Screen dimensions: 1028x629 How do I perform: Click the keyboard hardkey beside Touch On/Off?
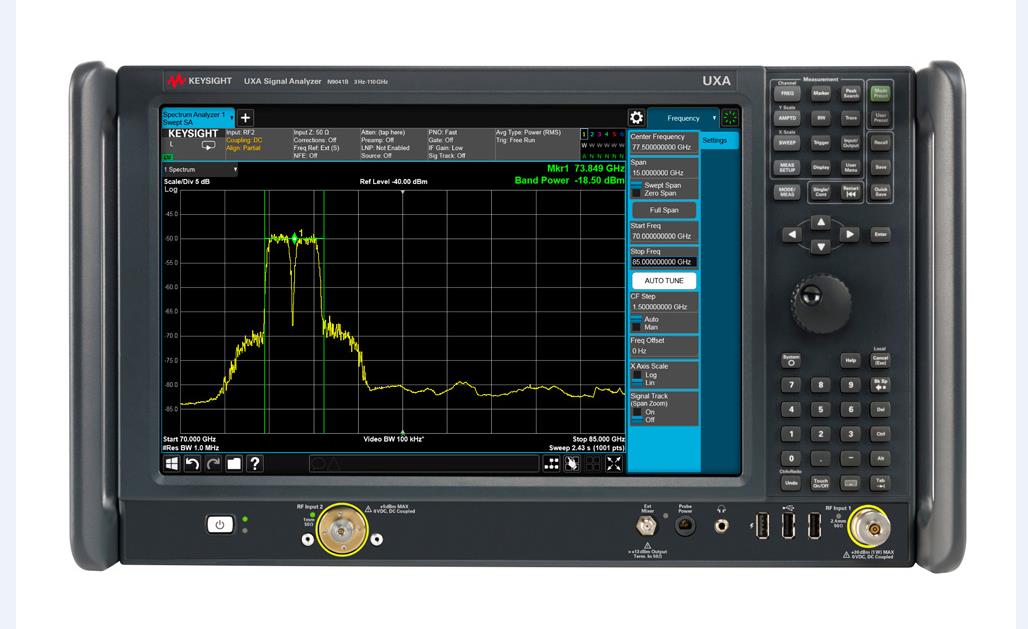850,483
